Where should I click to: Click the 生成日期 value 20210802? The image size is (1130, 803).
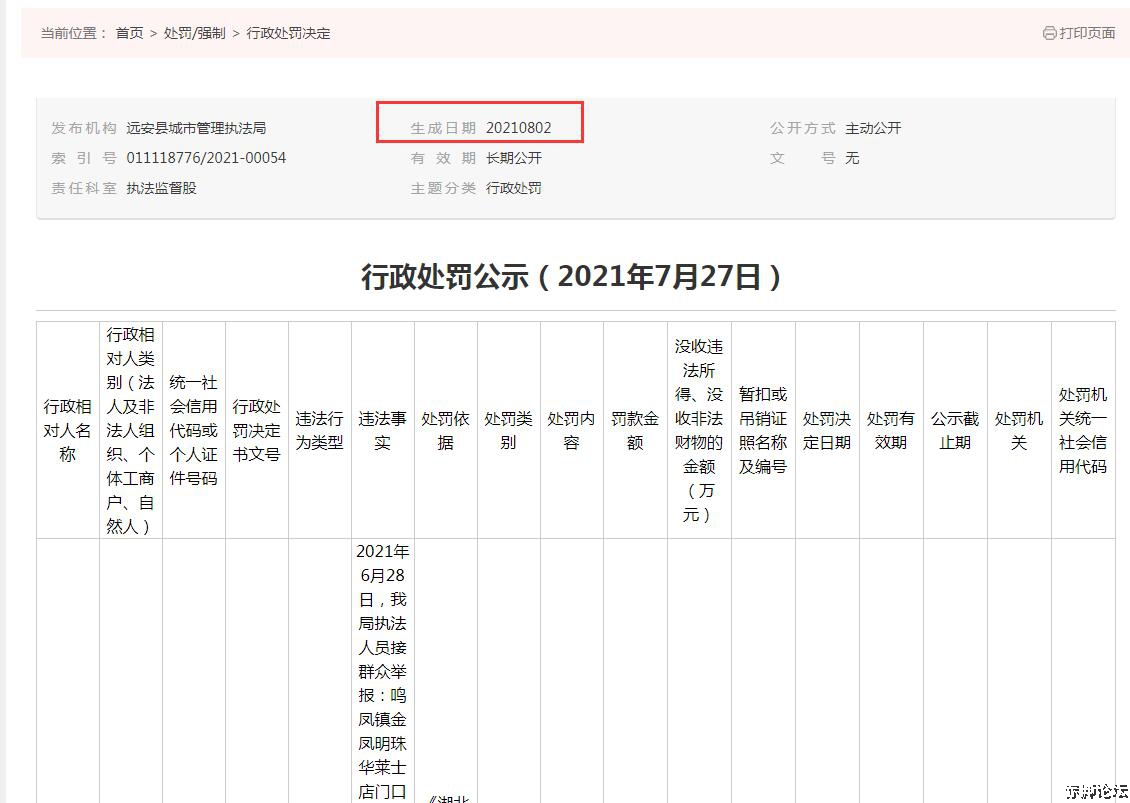tap(518, 128)
